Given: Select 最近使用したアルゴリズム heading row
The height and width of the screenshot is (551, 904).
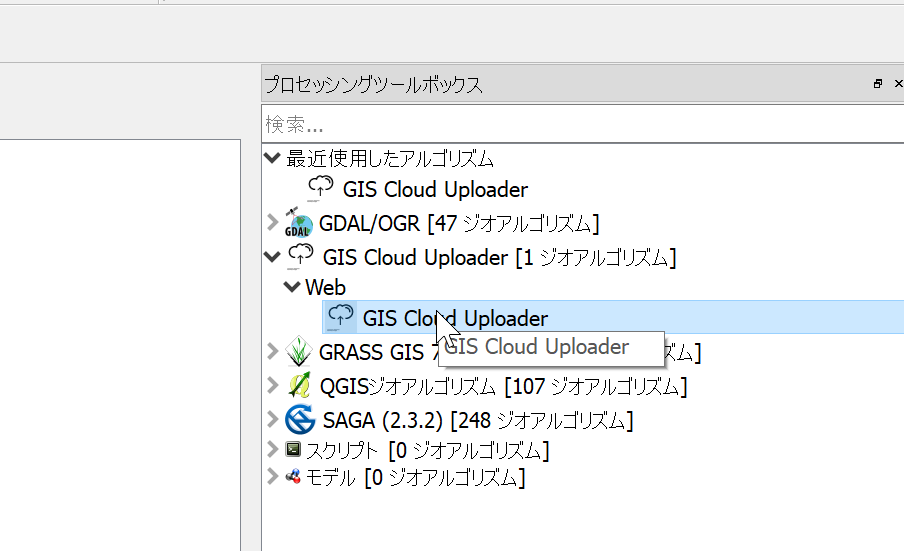Looking at the screenshot, I should [x=390, y=158].
